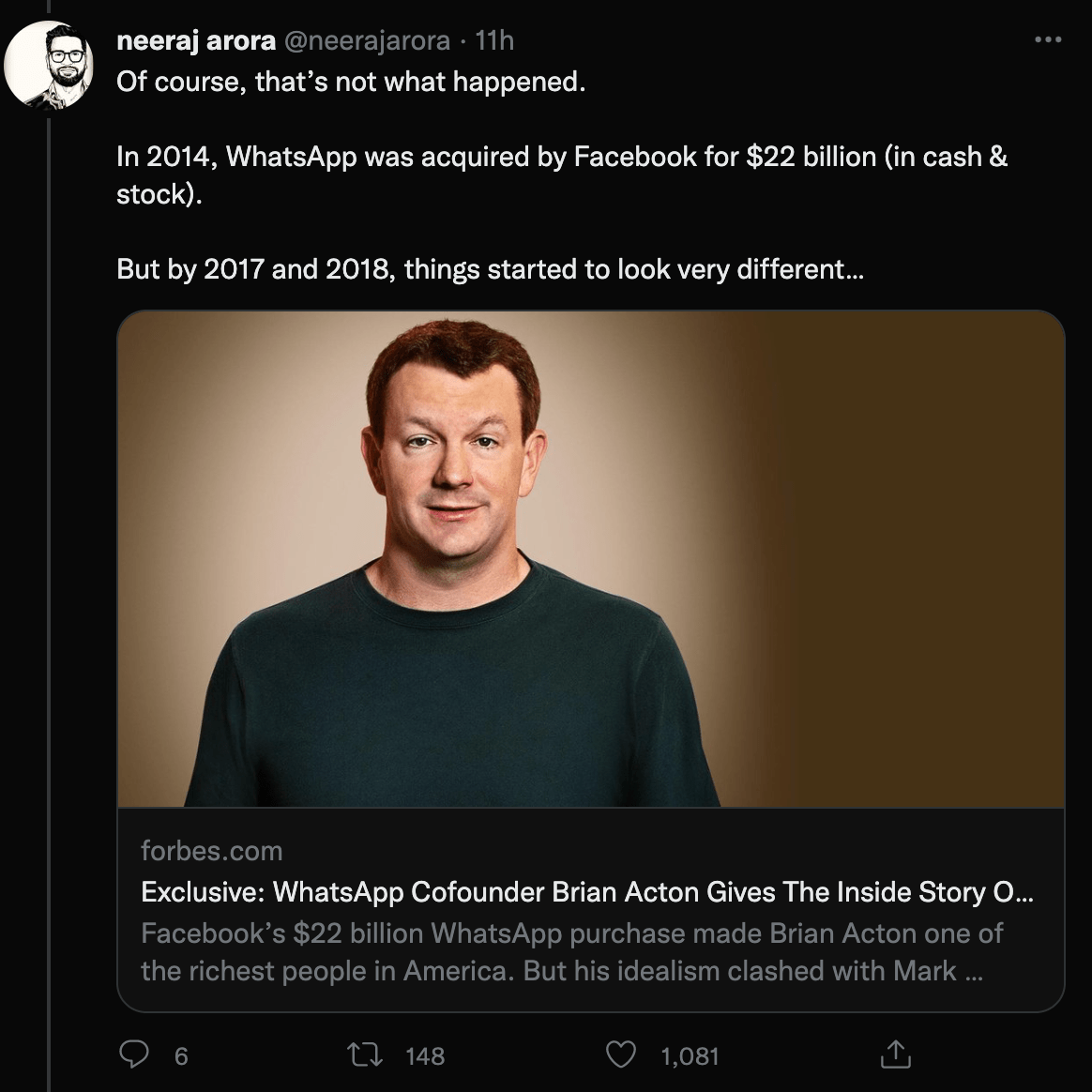Click the 'Of course, that's not what happened' line
Screen dimensions: 1092x1092
(351, 83)
